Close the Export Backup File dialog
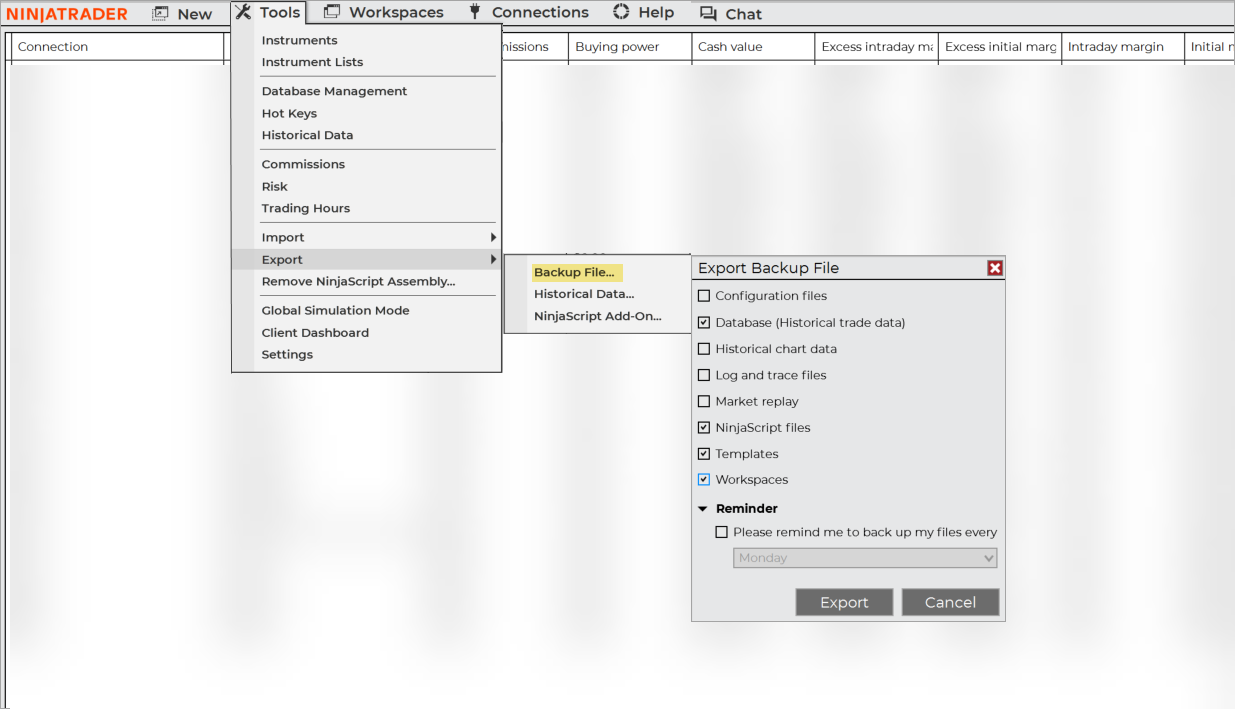Viewport: 1235px width, 709px height. pos(995,268)
